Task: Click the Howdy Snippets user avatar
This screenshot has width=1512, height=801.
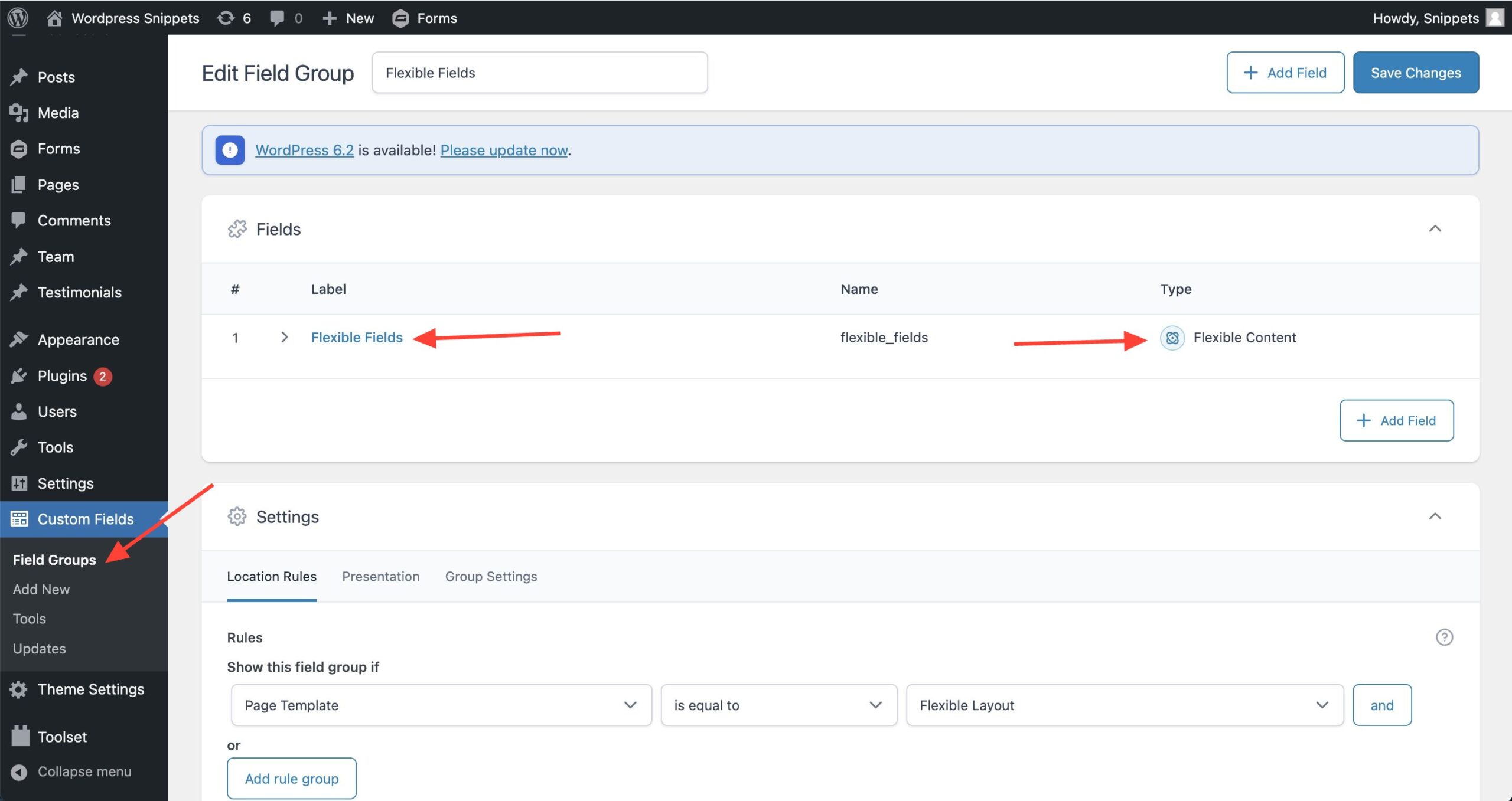Action: click(x=1495, y=18)
